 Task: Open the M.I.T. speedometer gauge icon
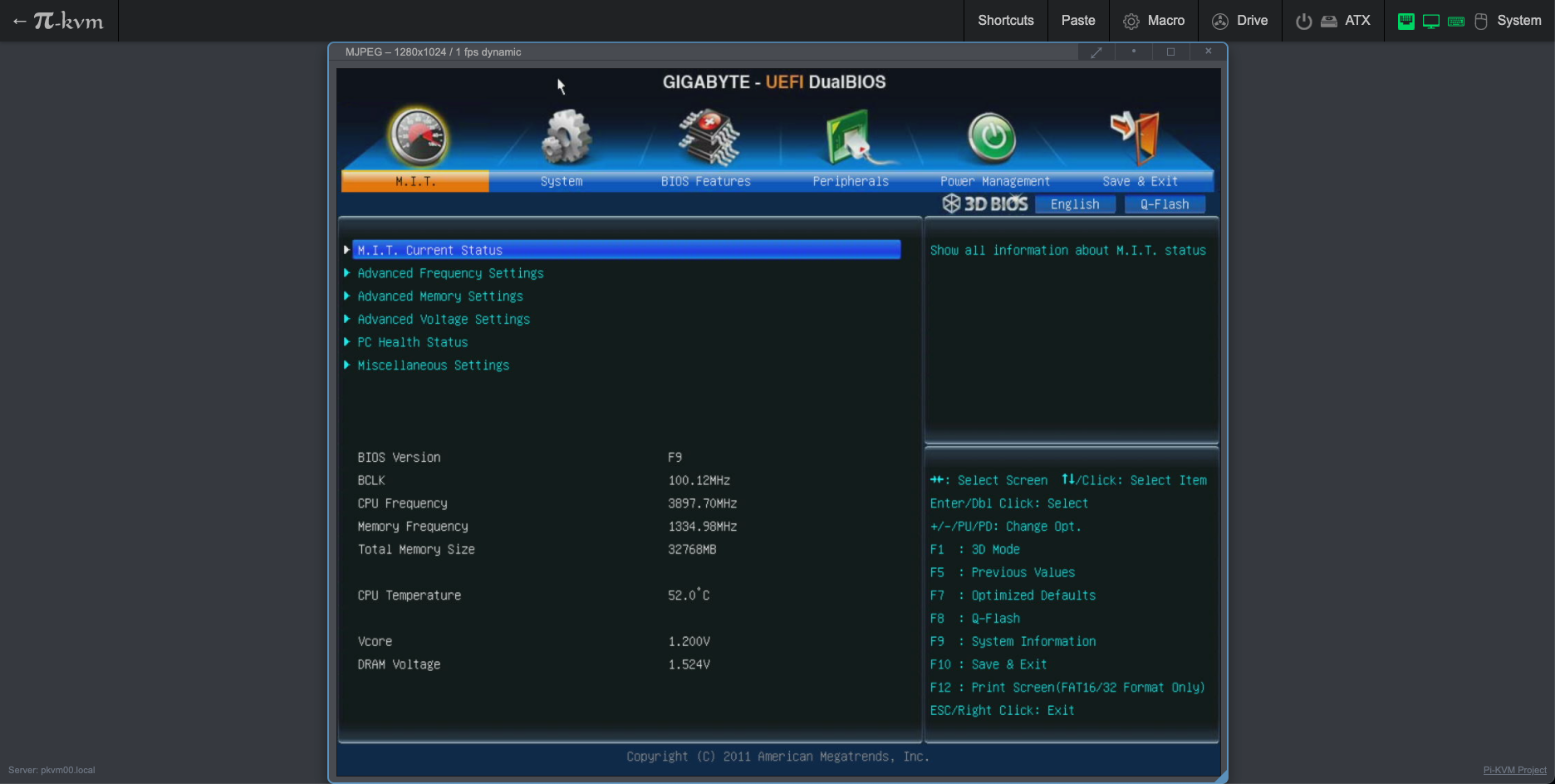[419, 137]
